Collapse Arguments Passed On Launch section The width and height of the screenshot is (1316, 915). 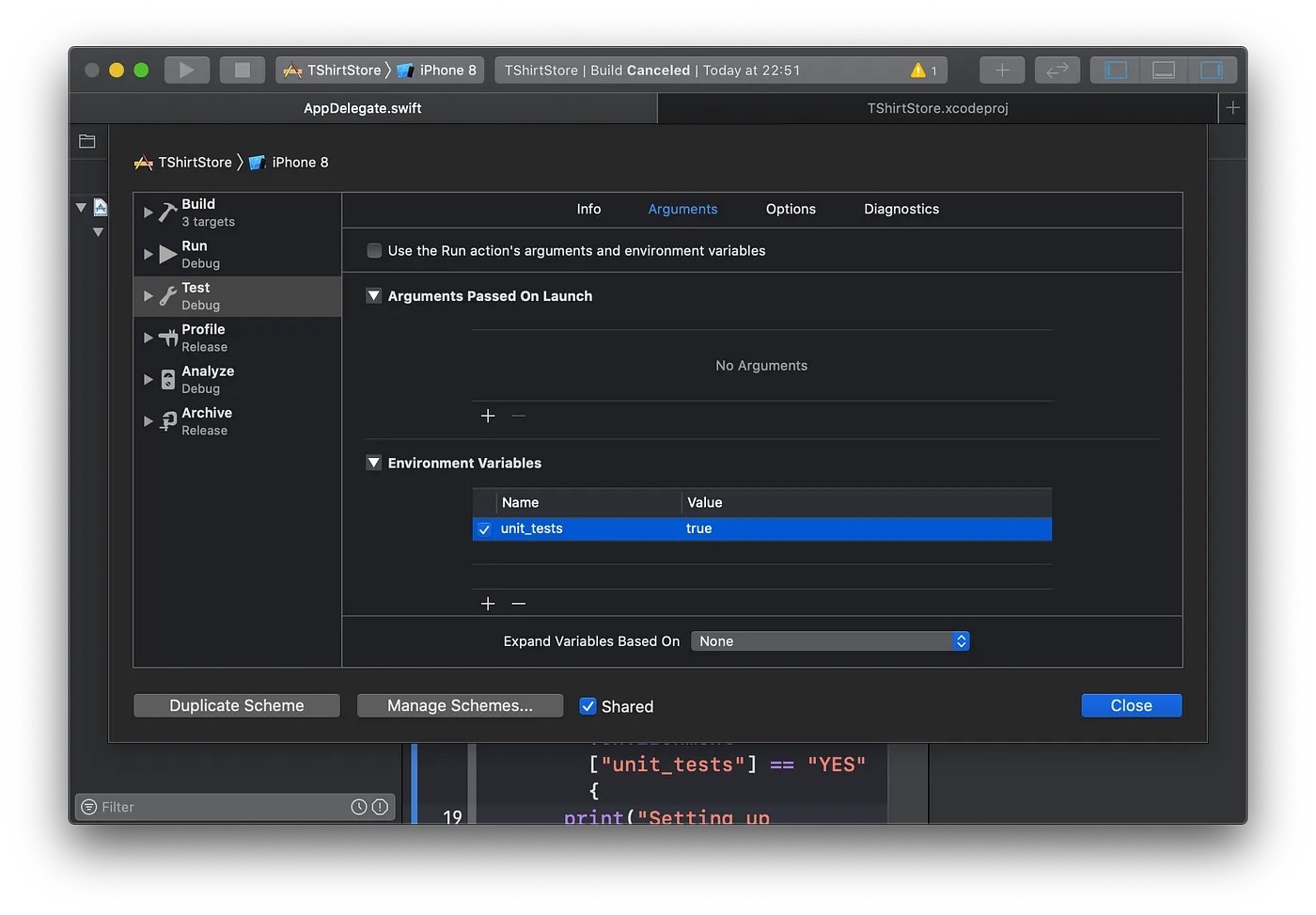click(373, 296)
